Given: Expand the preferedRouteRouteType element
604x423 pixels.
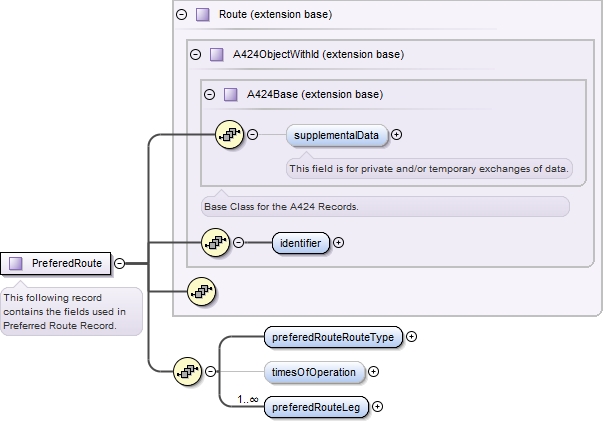Looking at the screenshot, I should (411, 337).
